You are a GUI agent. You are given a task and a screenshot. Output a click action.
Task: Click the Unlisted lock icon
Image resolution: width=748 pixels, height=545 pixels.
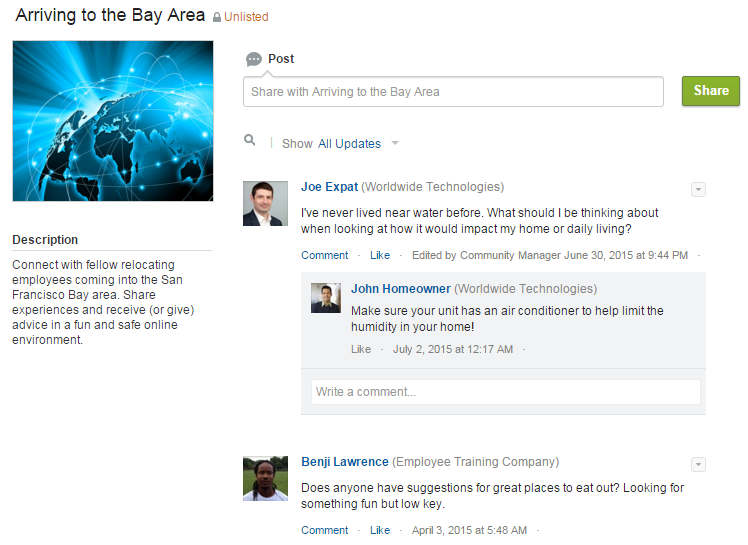[217, 17]
